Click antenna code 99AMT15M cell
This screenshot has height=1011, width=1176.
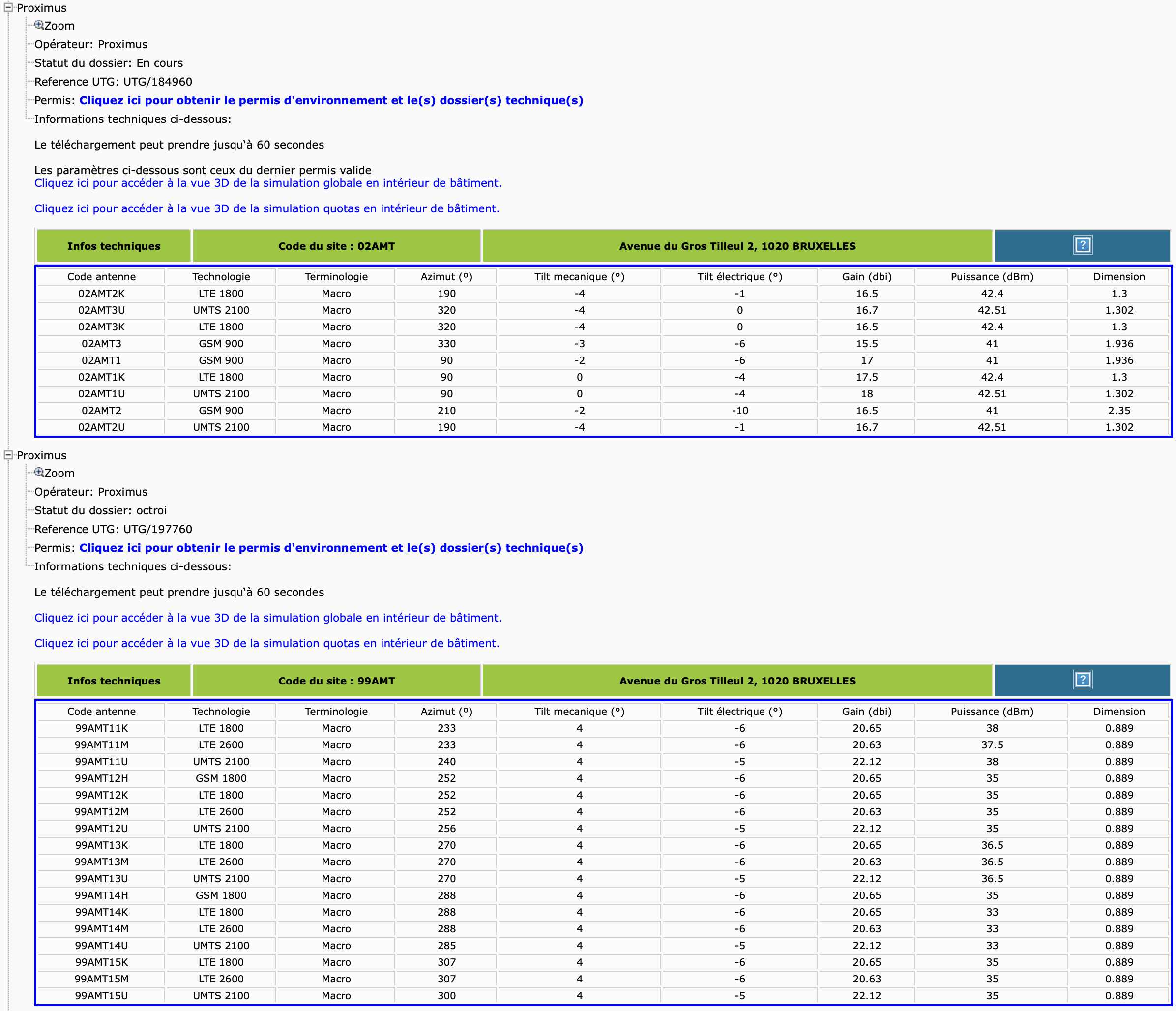[x=102, y=979]
